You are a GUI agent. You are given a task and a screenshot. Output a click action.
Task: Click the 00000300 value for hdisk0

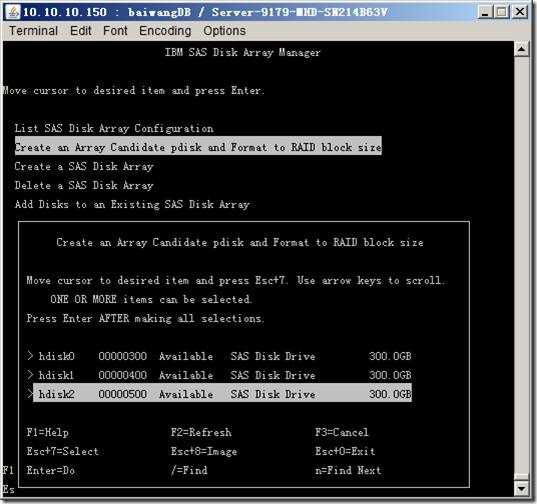[123, 356]
